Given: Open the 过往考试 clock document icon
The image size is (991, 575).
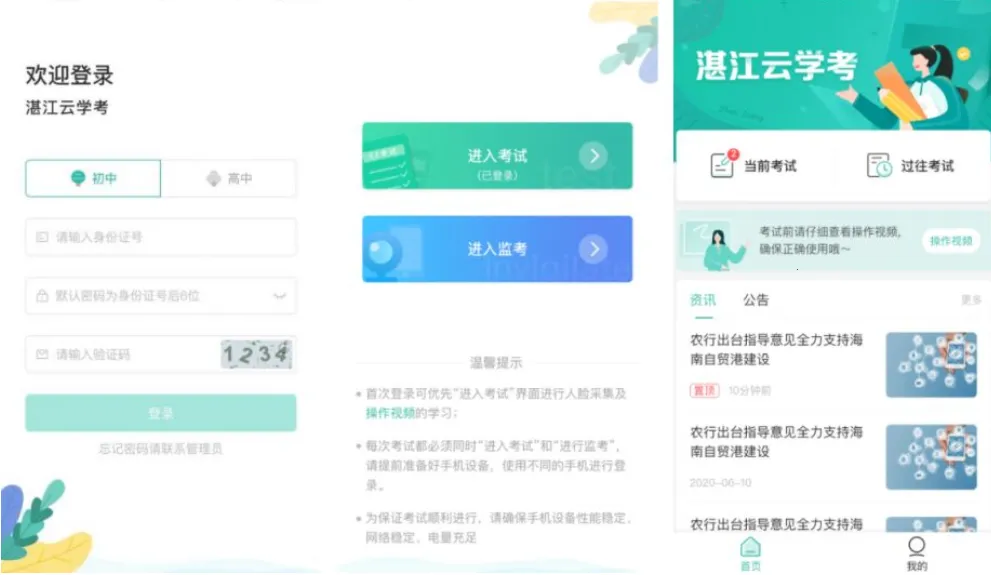Looking at the screenshot, I should coord(879,165).
